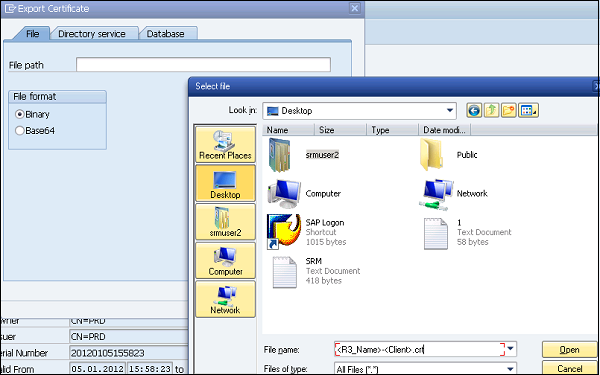Image resolution: width=600 pixels, height=375 pixels.
Task: Click the valid from date 05.01.2012
Action: pos(97,369)
